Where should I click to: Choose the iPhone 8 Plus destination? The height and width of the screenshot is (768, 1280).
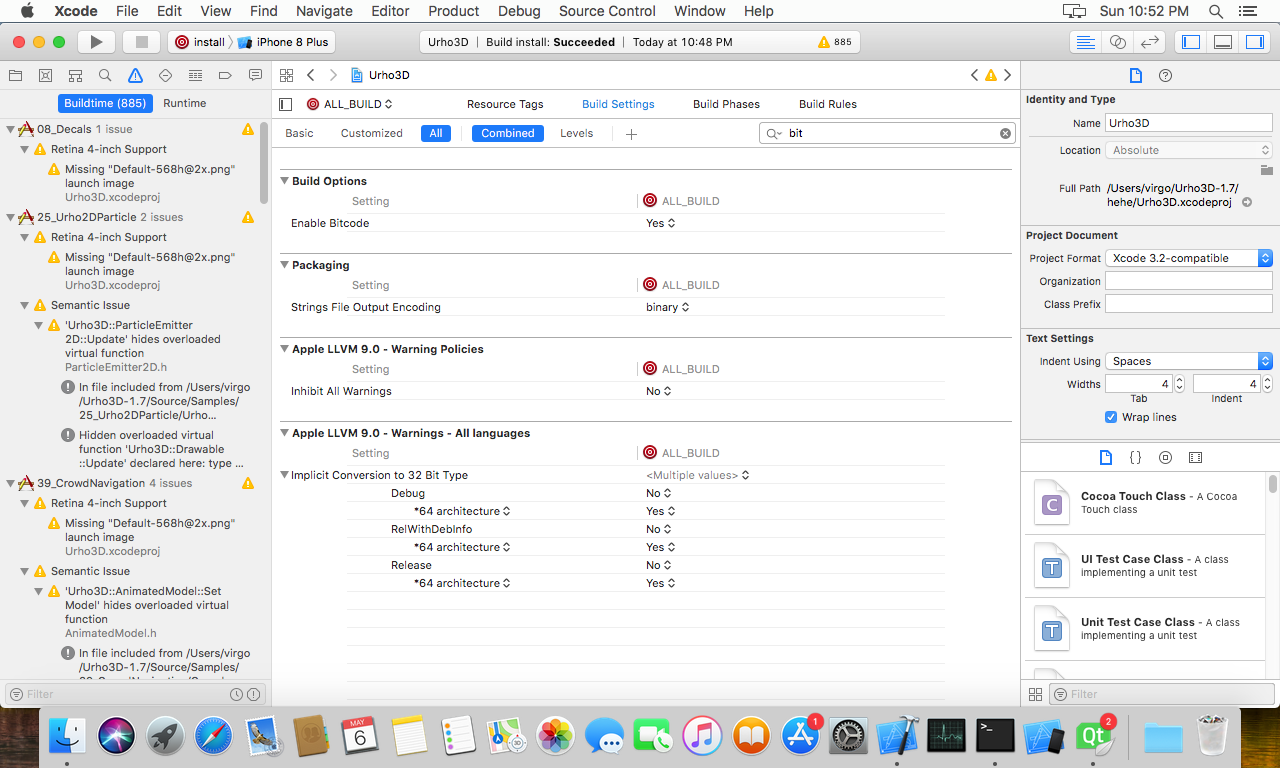(284, 42)
